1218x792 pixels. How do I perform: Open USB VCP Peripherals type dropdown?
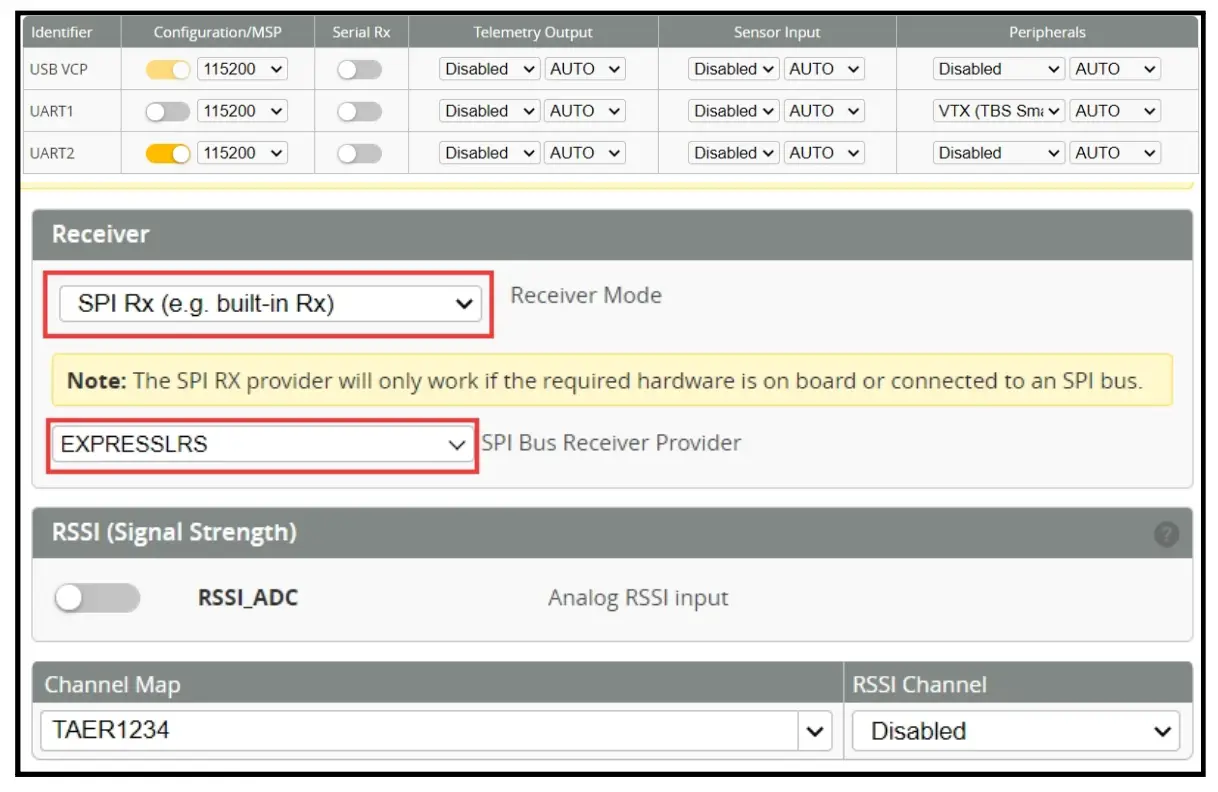pos(999,70)
